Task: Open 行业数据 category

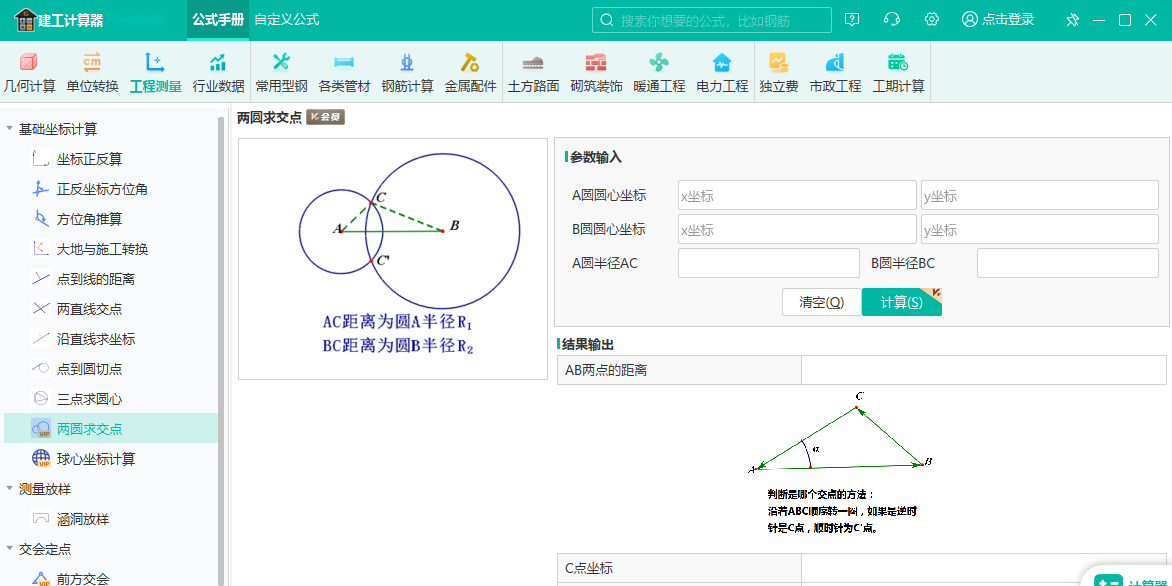Action: [218, 73]
